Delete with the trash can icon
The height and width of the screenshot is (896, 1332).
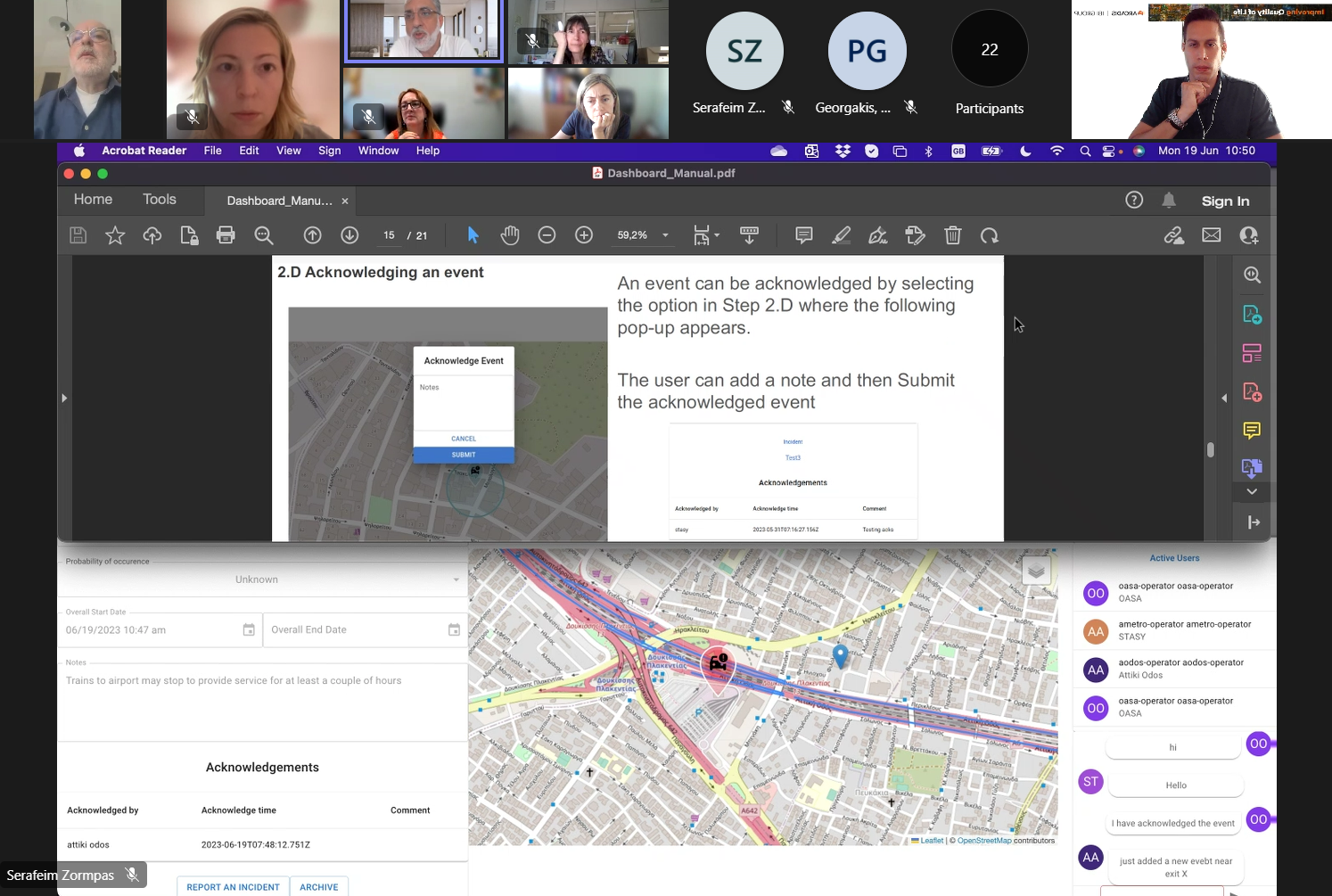click(953, 235)
